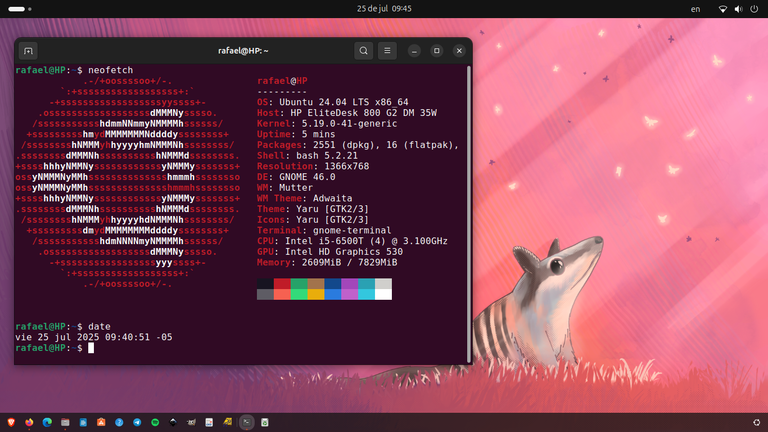This screenshot has height=432, width=768.
Task: Click the red color block in neofetch palette
Action: 282,283
